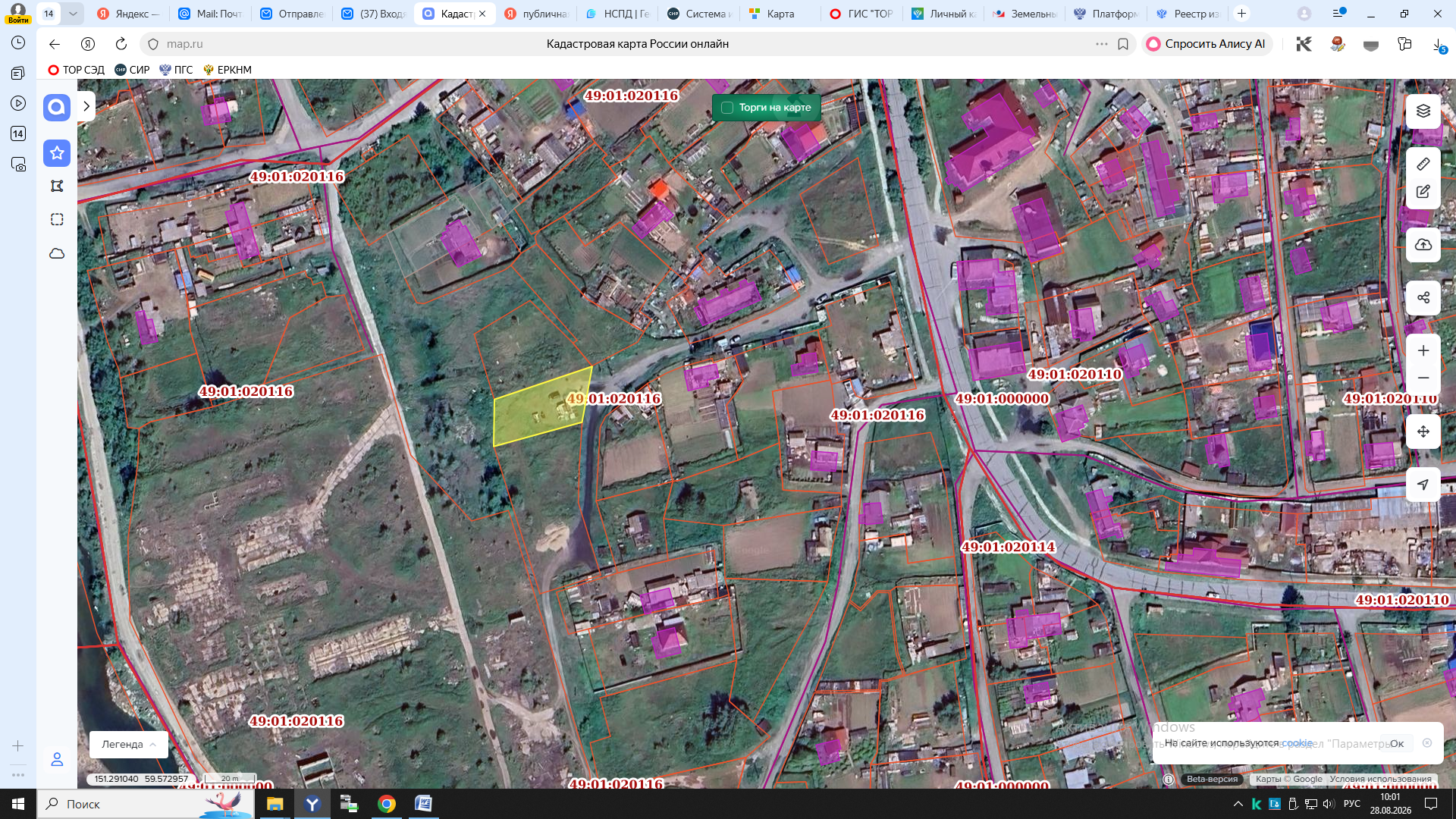Open the map layers panel
This screenshot has width=1456, height=819.
(1423, 111)
